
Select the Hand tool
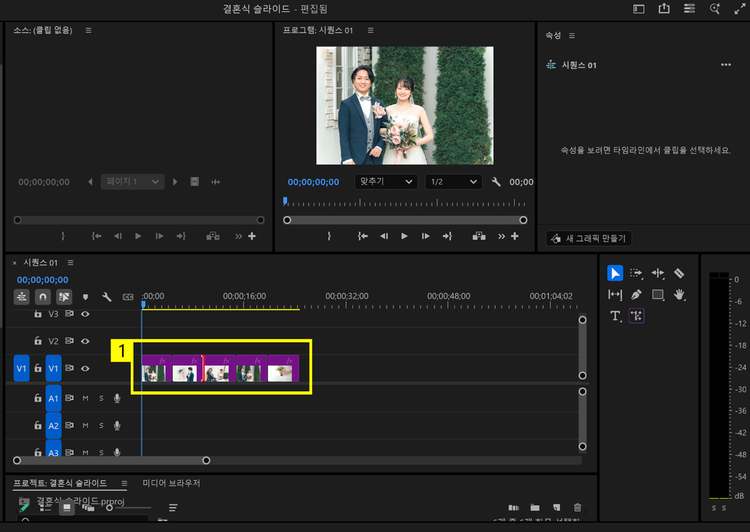[679, 295]
